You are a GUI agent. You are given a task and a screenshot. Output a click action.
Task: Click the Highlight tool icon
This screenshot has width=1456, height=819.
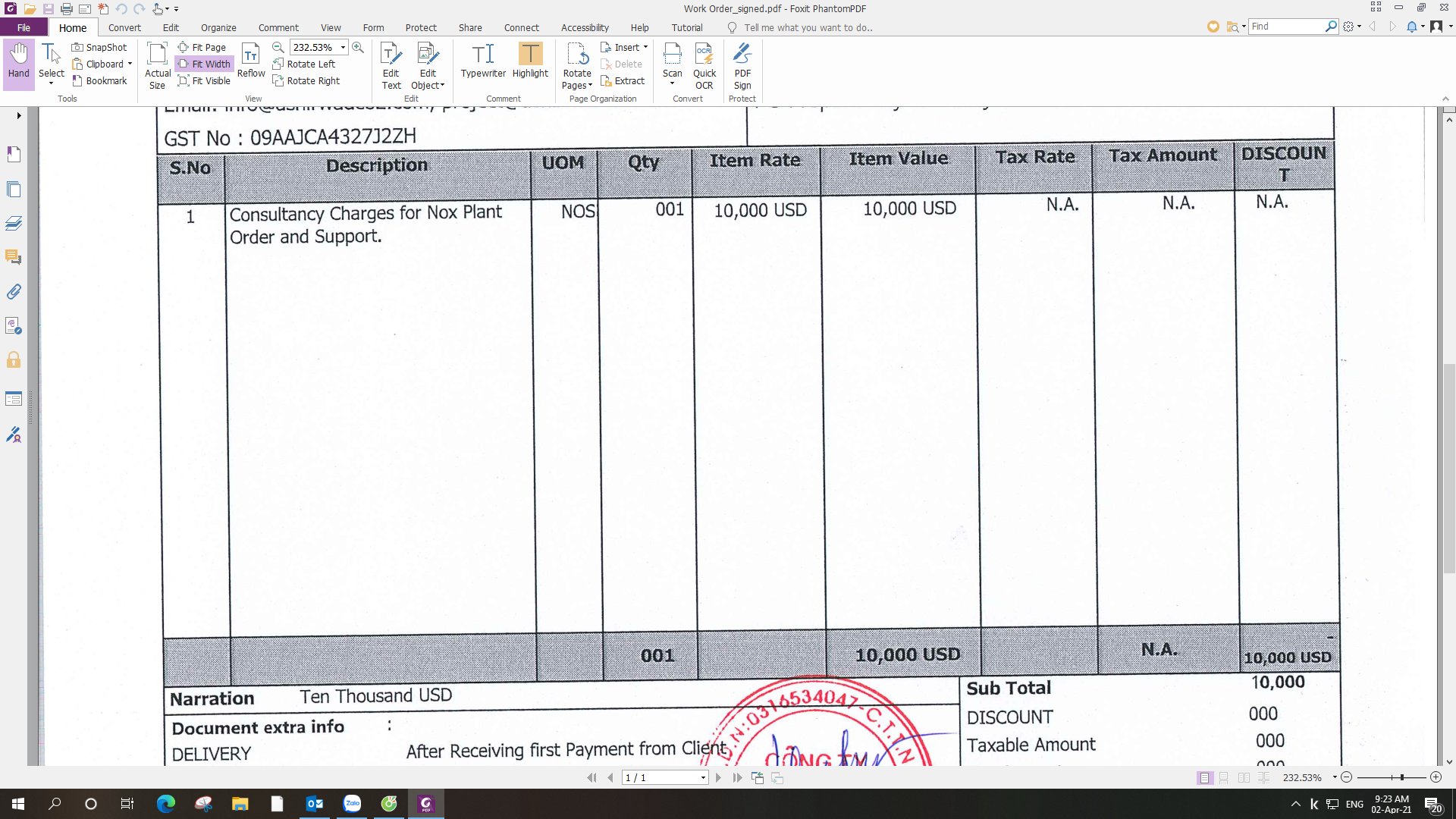(x=530, y=55)
